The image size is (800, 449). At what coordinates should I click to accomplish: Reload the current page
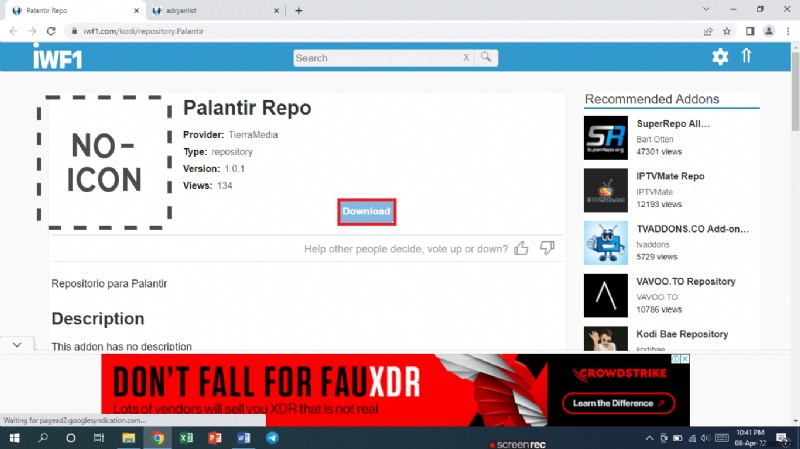pyautogui.click(x=51, y=31)
